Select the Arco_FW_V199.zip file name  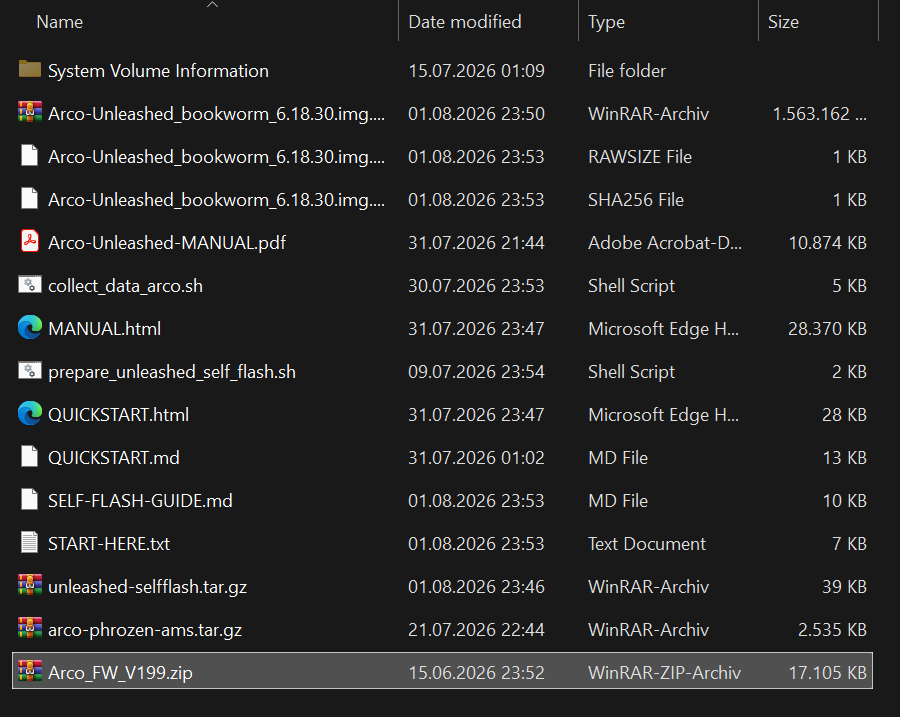click(121, 673)
